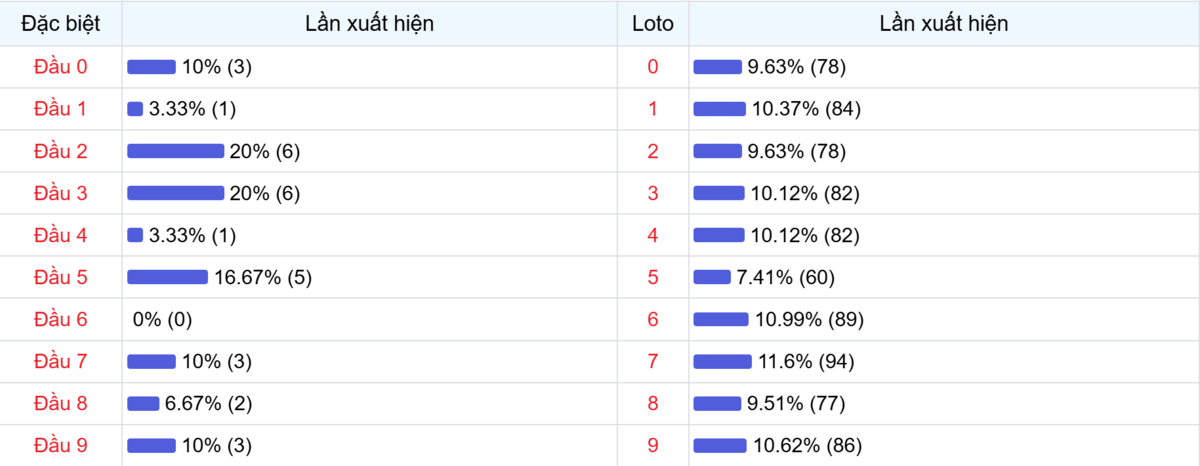
Task: Click Loto number 6 label
Action: coord(653,319)
